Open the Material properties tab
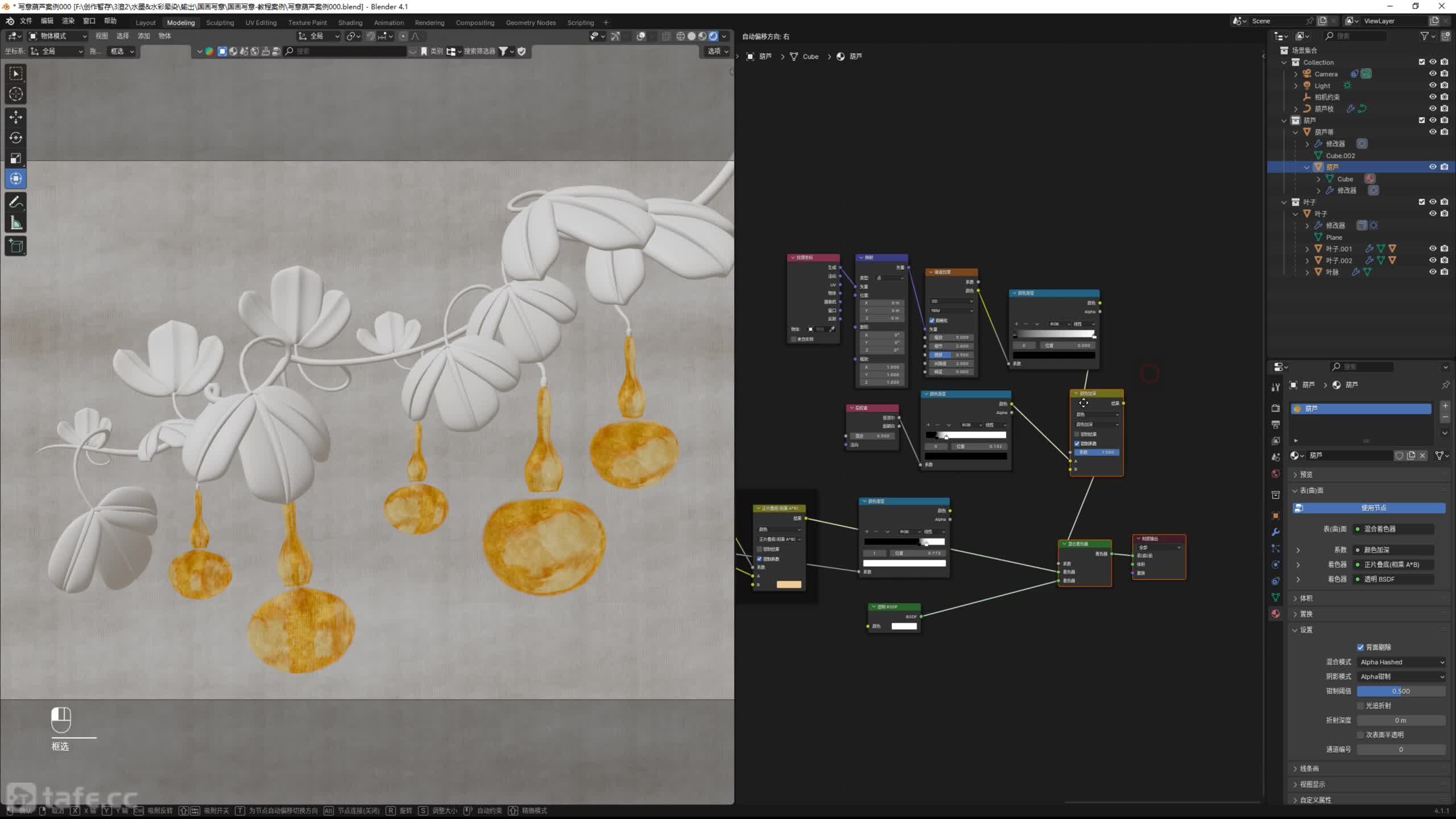1456x819 pixels. click(x=1276, y=614)
